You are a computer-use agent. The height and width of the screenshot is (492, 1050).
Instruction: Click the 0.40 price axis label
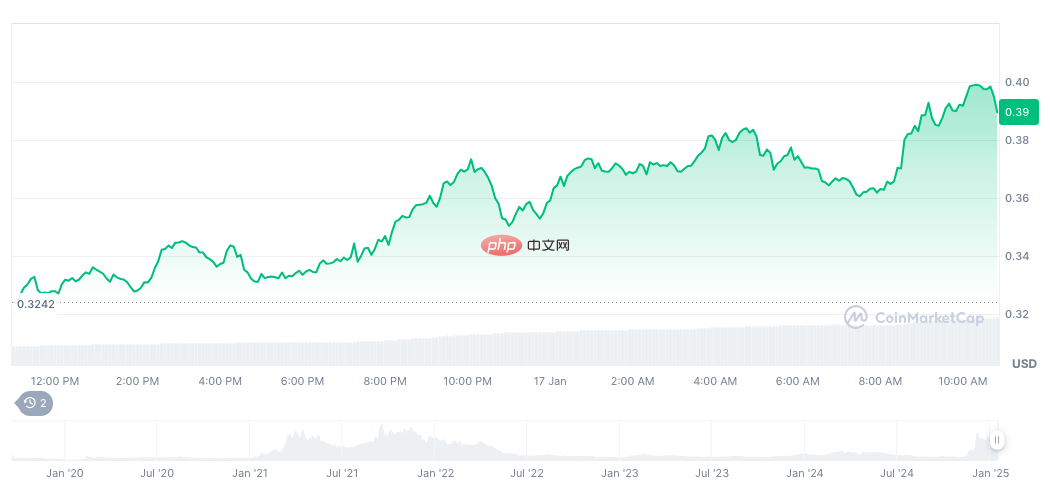(x=1017, y=82)
